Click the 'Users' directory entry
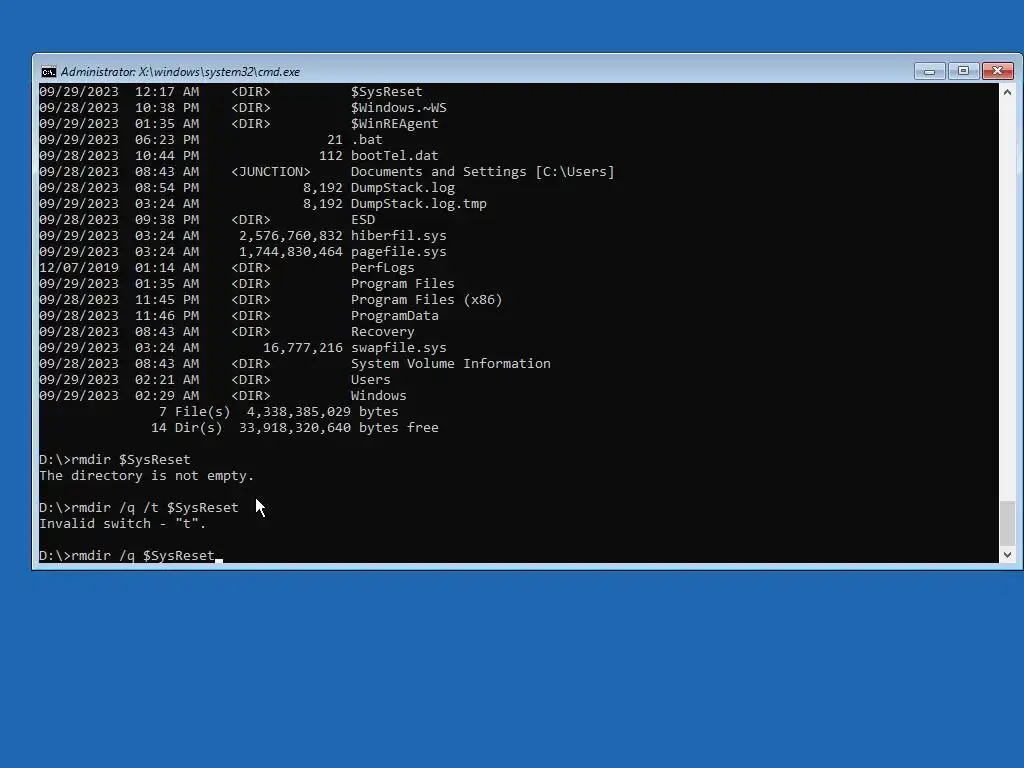Image resolution: width=1024 pixels, height=768 pixels. pyautogui.click(x=370, y=380)
